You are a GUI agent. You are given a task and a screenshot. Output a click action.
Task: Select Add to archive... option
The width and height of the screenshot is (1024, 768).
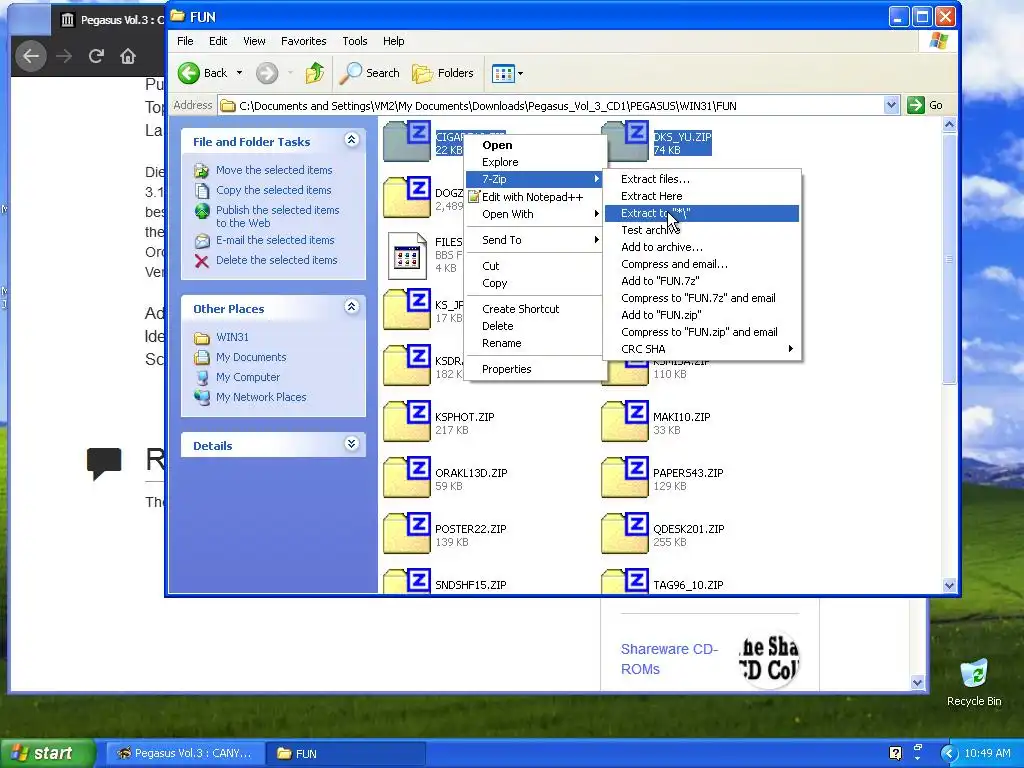(701, 247)
